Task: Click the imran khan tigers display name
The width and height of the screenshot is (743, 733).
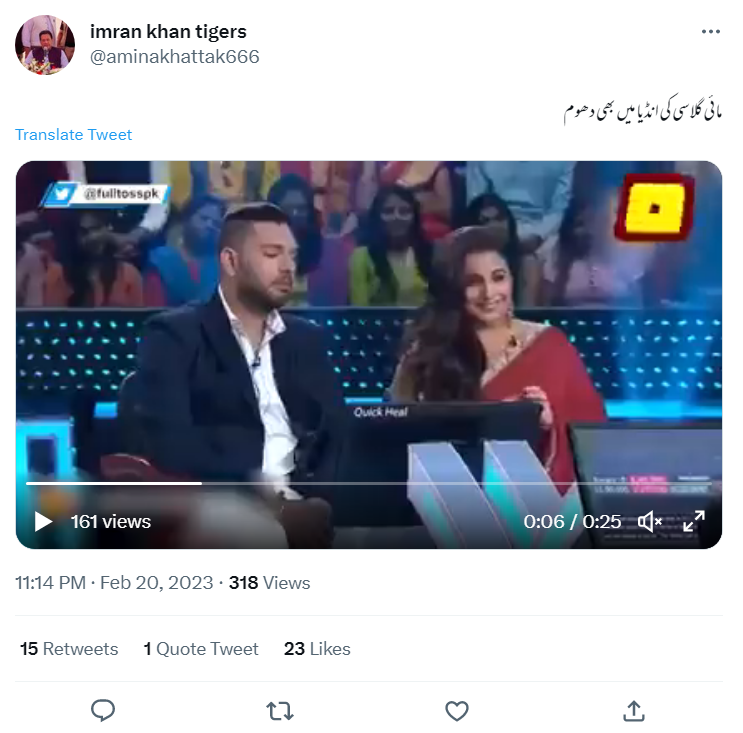Action: 168,32
